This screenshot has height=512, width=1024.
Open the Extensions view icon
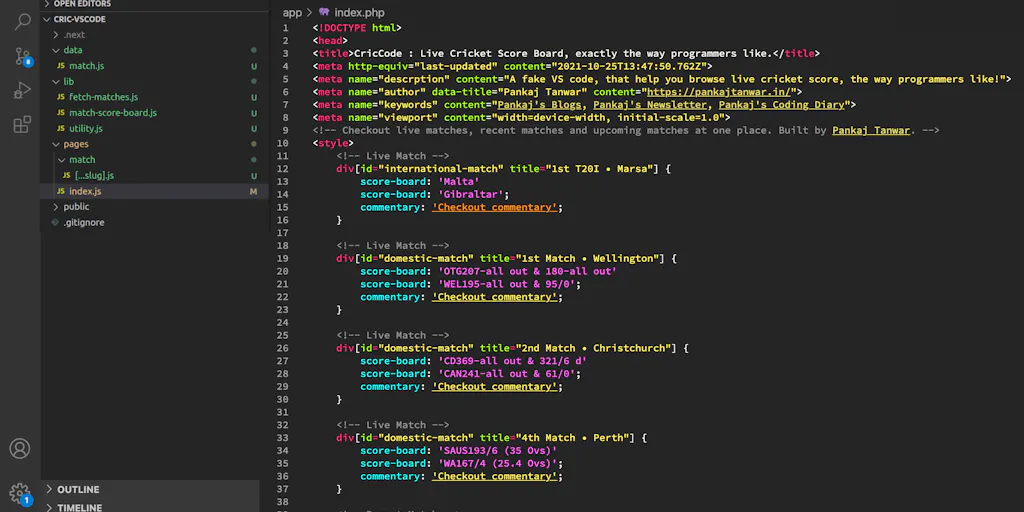pyautogui.click(x=22, y=125)
